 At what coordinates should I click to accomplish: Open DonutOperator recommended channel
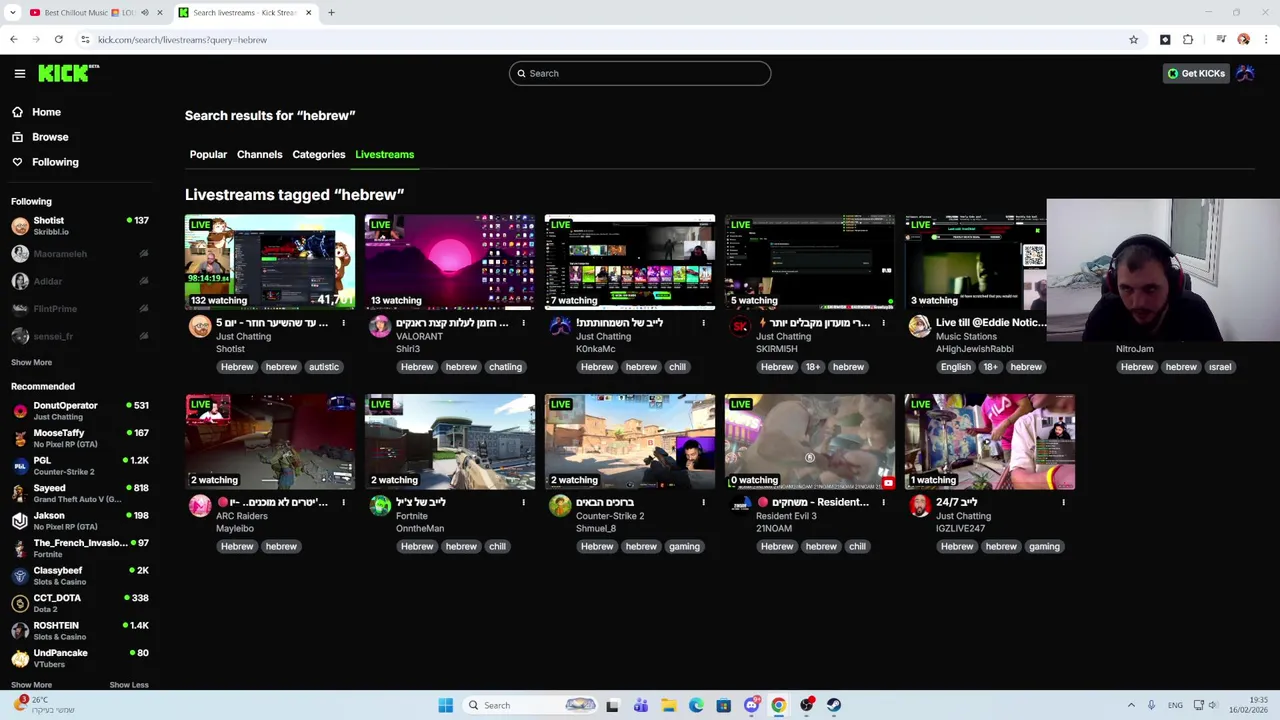point(80,410)
